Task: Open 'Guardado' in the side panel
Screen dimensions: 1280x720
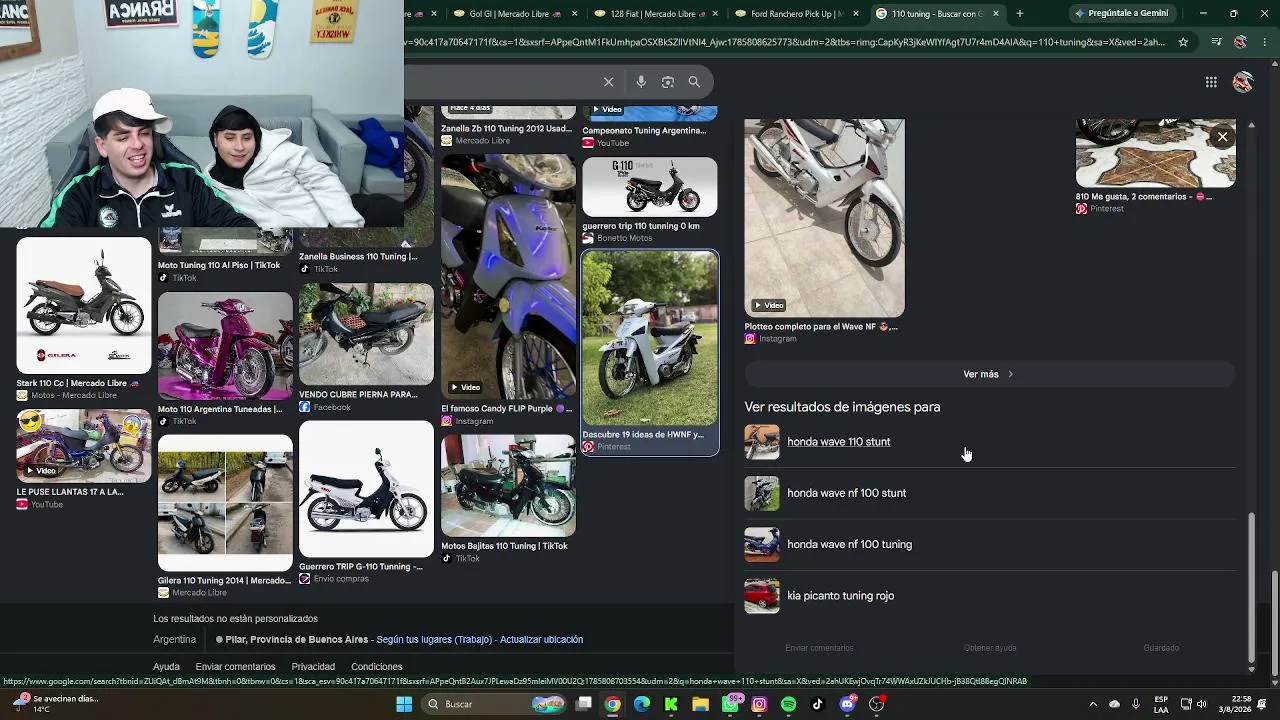Action: [x=1161, y=648]
